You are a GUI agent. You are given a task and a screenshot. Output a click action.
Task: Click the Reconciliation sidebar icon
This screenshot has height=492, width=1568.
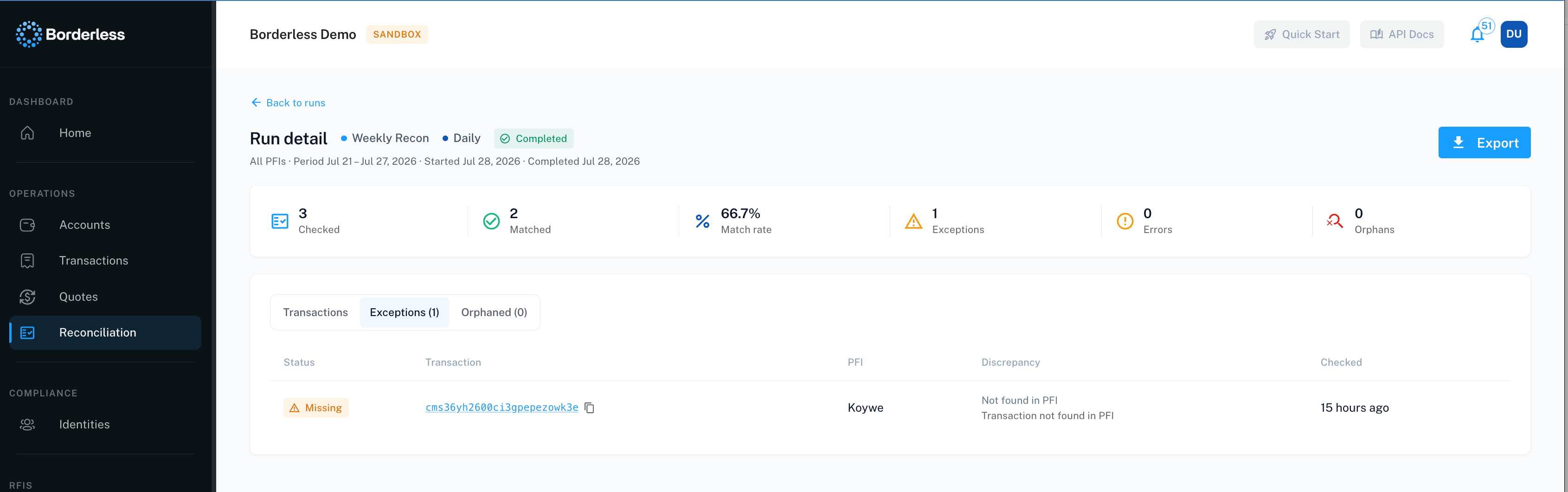(27, 332)
